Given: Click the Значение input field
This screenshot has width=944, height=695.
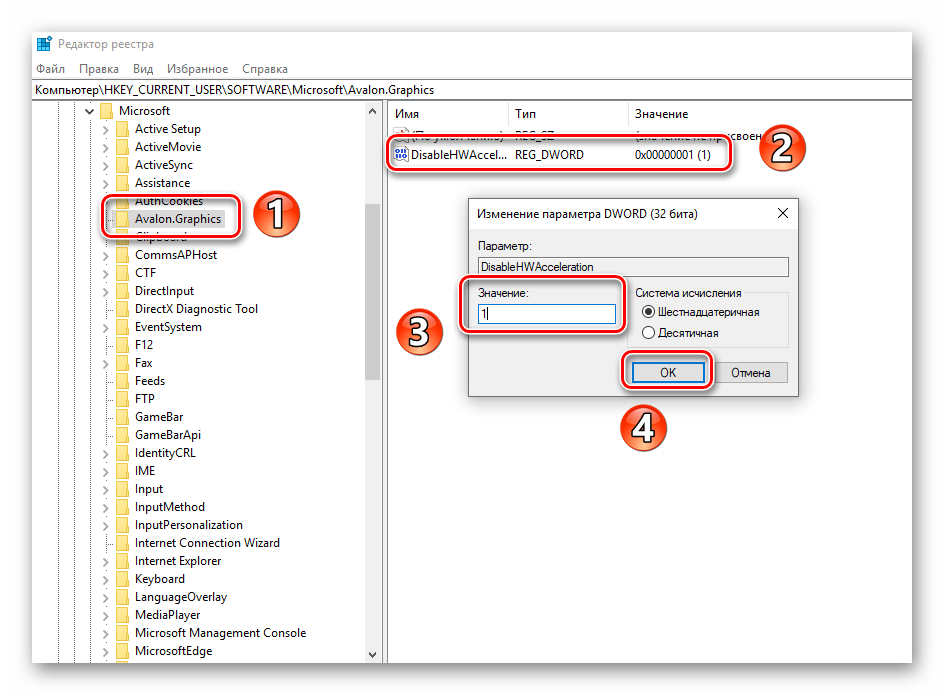Looking at the screenshot, I should click(x=546, y=314).
